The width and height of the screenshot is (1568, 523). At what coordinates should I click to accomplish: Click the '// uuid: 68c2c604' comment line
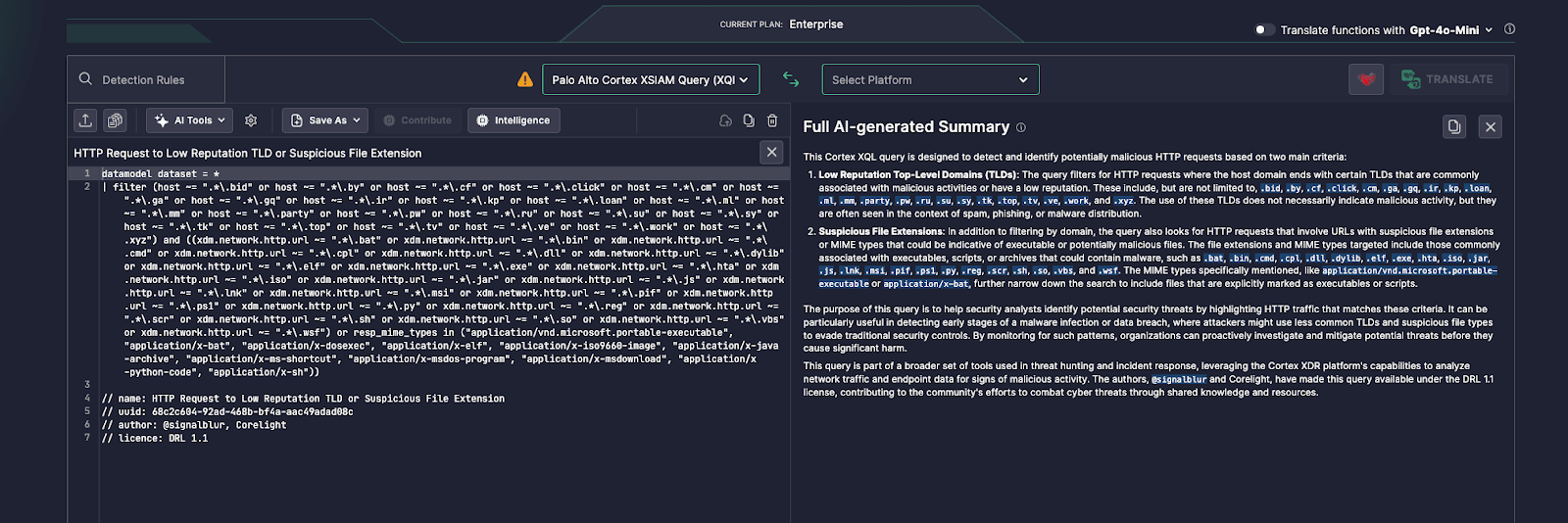point(227,411)
